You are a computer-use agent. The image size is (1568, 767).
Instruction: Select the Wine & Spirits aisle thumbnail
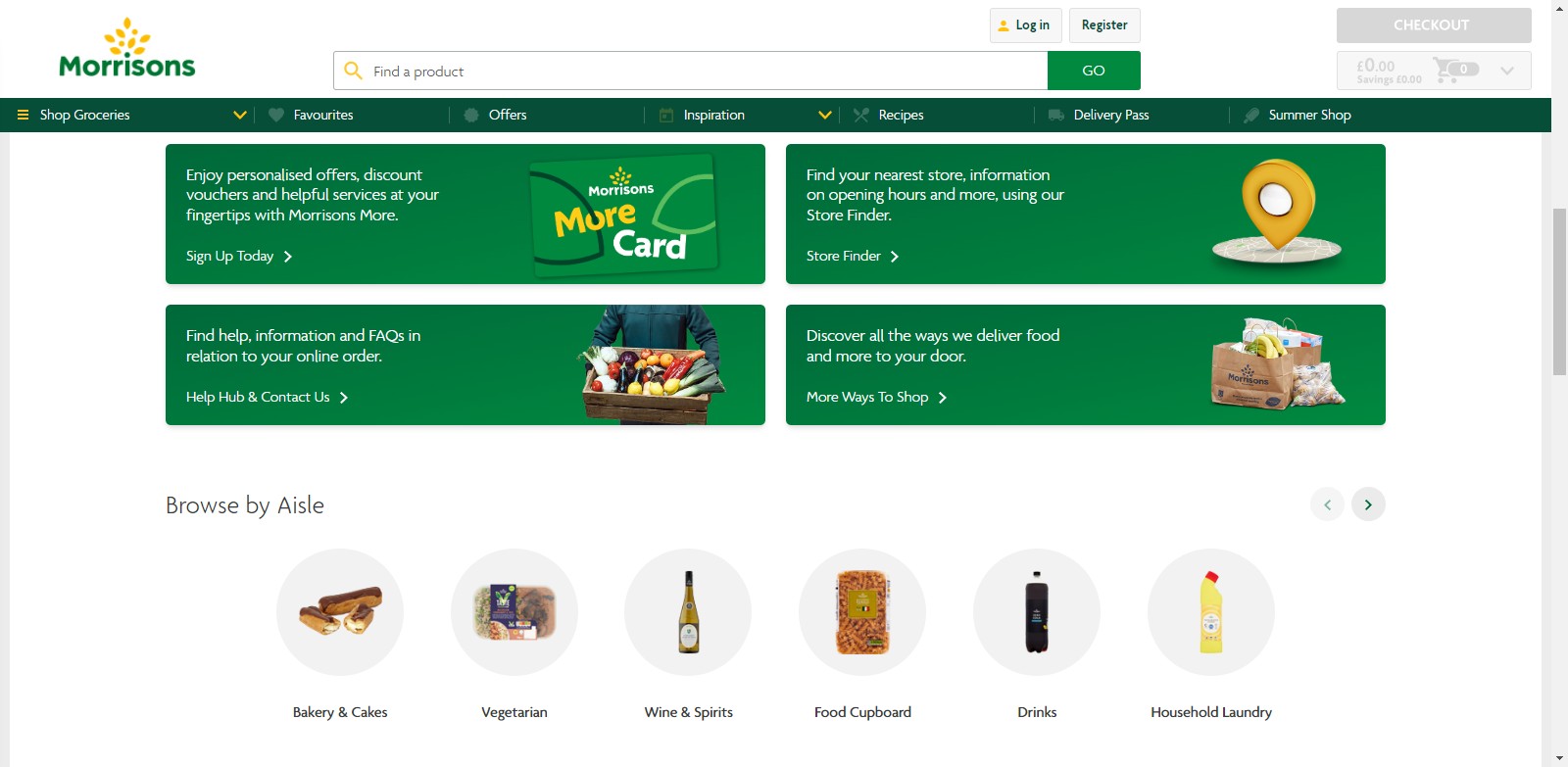(x=688, y=612)
